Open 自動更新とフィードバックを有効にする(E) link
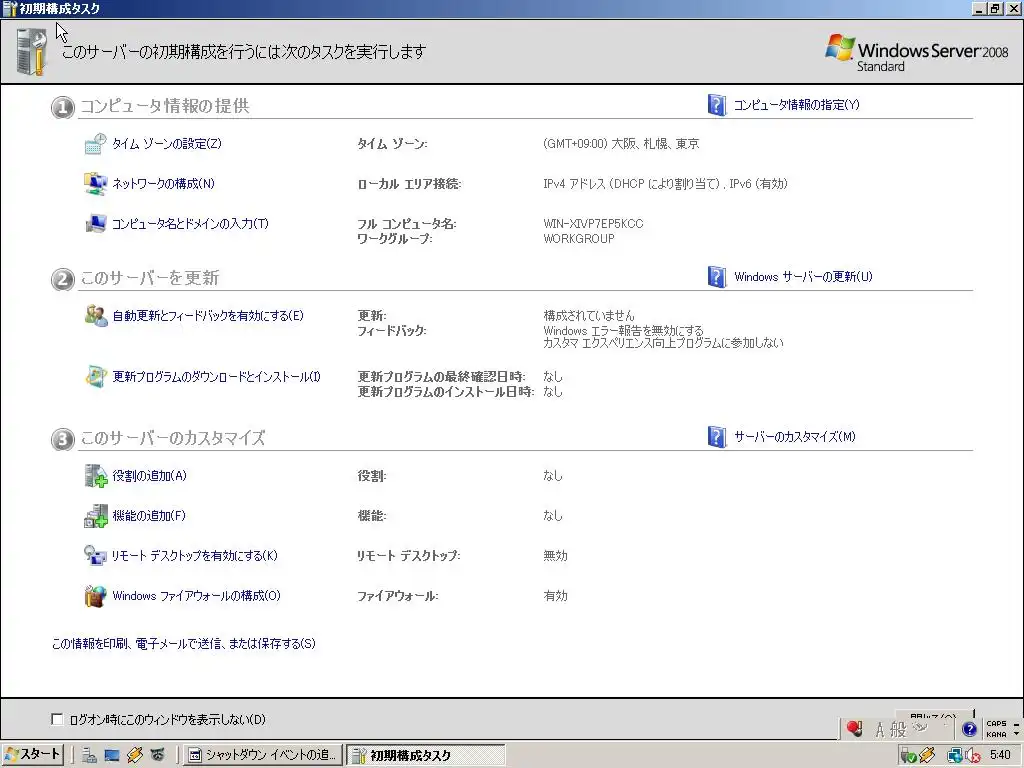 click(x=208, y=315)
